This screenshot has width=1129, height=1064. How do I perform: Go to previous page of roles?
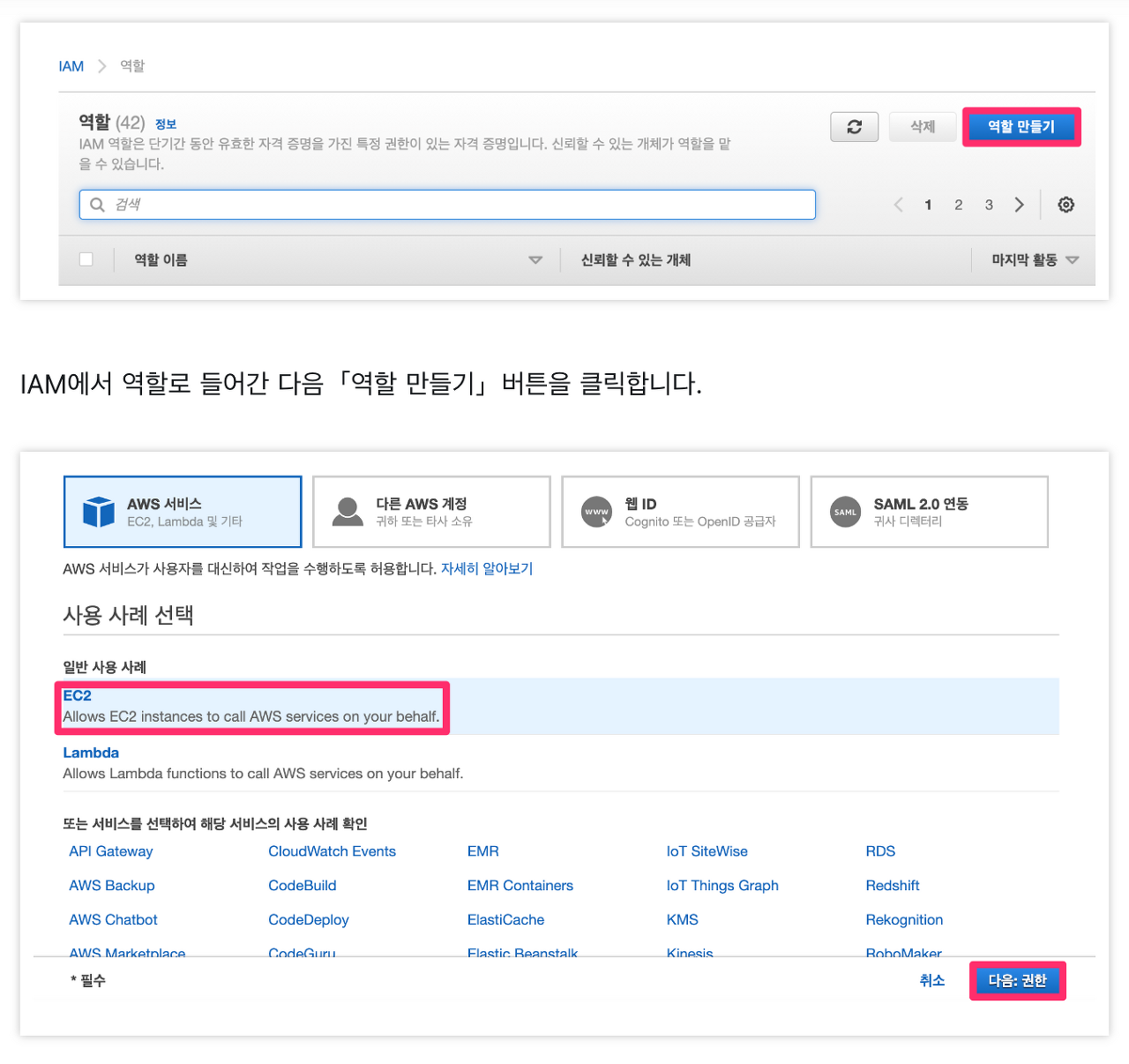[x=898, y=205]
